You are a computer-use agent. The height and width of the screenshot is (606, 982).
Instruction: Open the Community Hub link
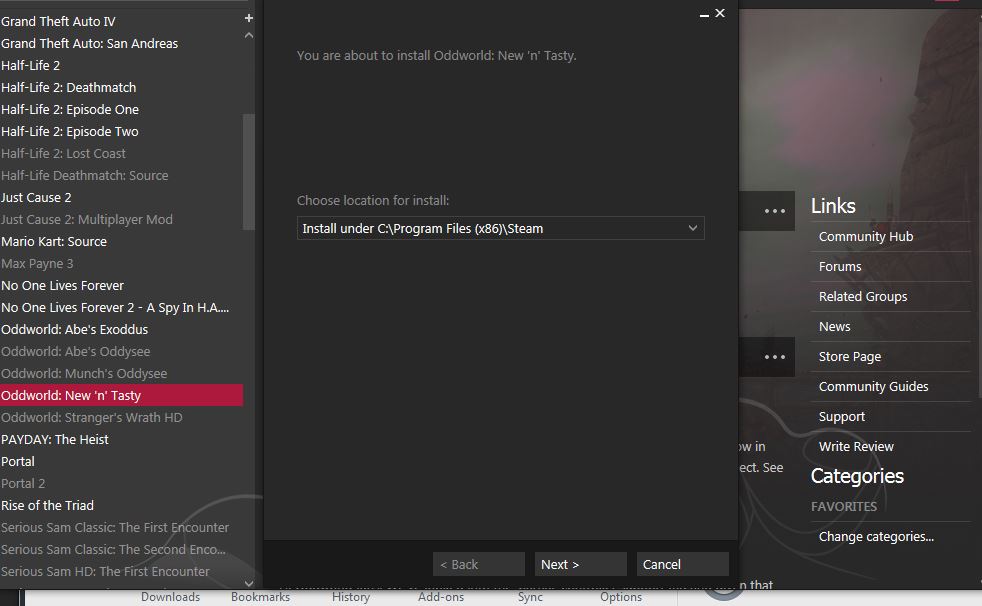pos(865,236)
